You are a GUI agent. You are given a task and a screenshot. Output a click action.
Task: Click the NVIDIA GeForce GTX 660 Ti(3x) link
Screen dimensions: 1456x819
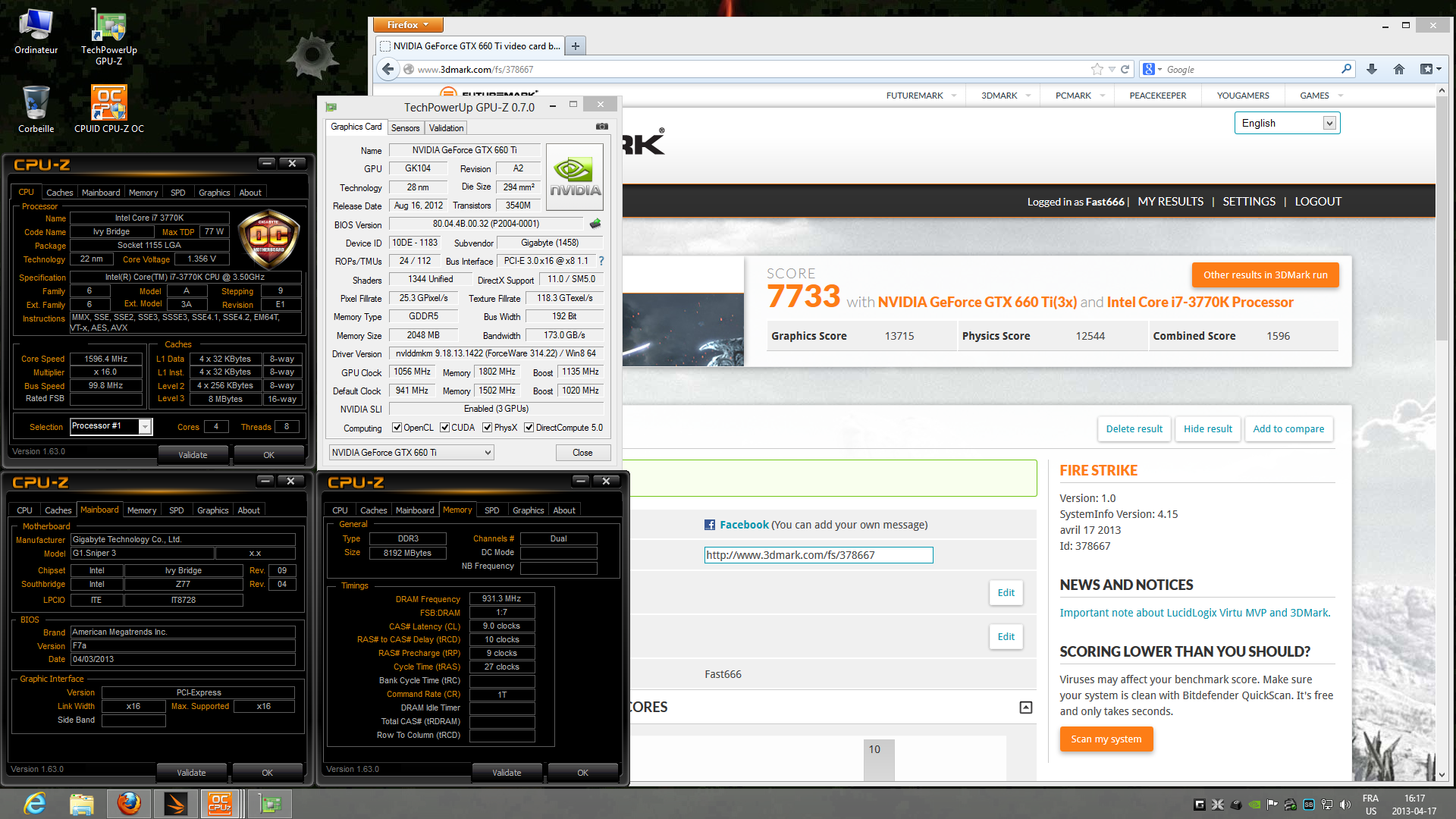click(977, 303)
